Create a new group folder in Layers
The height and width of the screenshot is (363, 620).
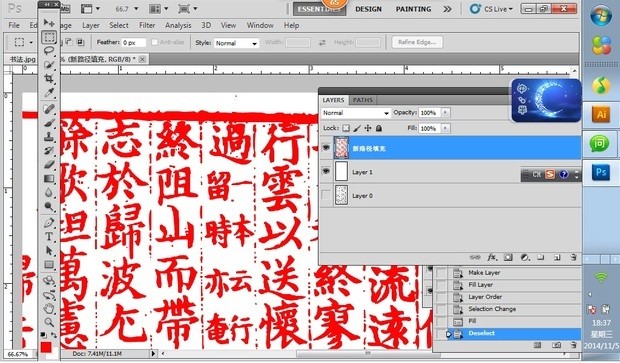[x=541, y=257]
